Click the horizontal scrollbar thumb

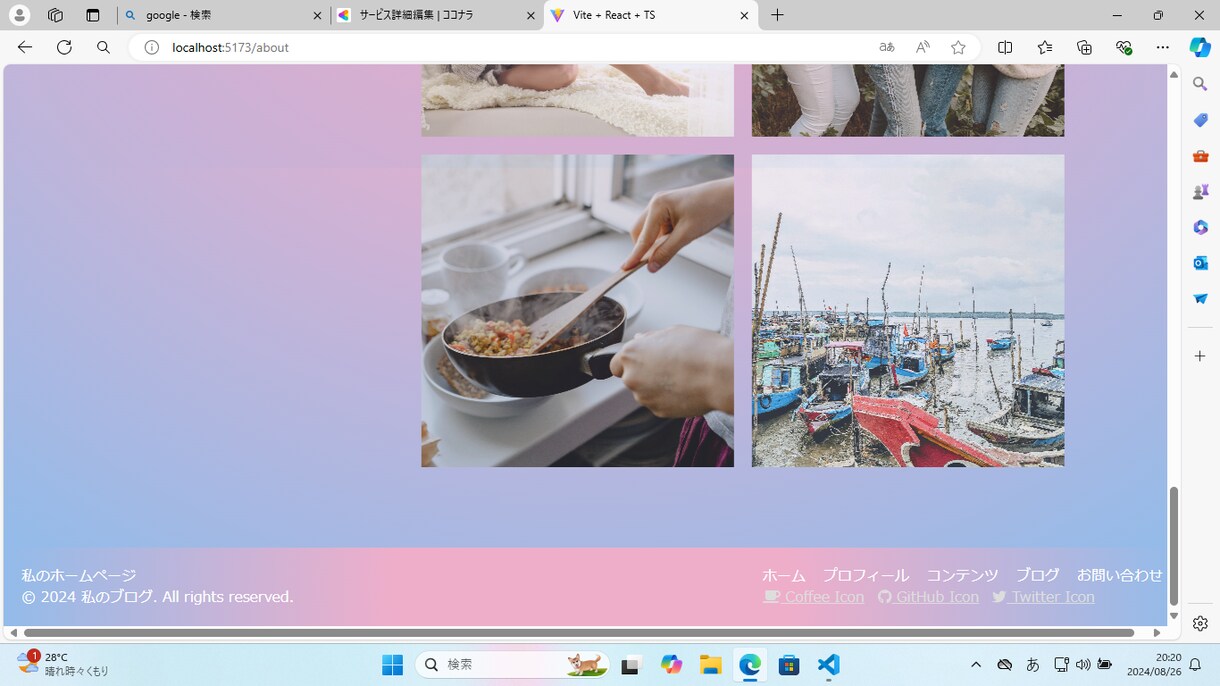[579, 633]
